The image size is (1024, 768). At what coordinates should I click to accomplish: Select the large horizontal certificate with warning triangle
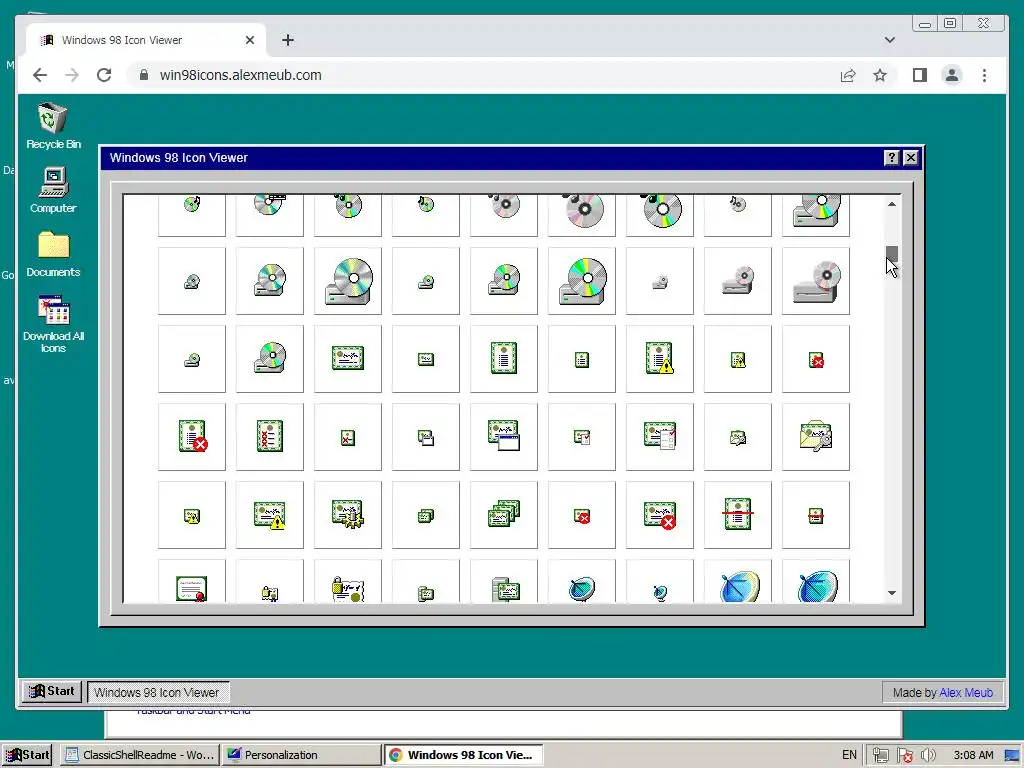coord(270,515)
